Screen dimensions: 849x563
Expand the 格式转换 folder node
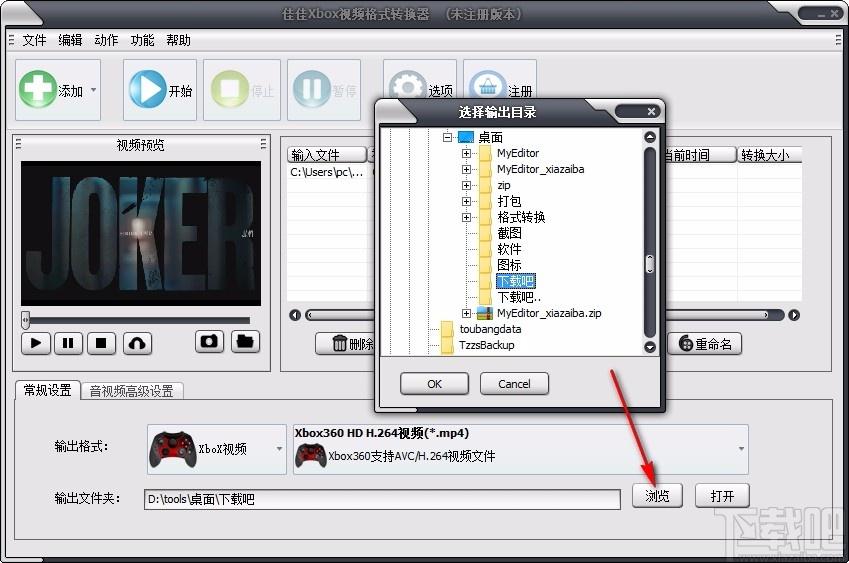[466, 218]
